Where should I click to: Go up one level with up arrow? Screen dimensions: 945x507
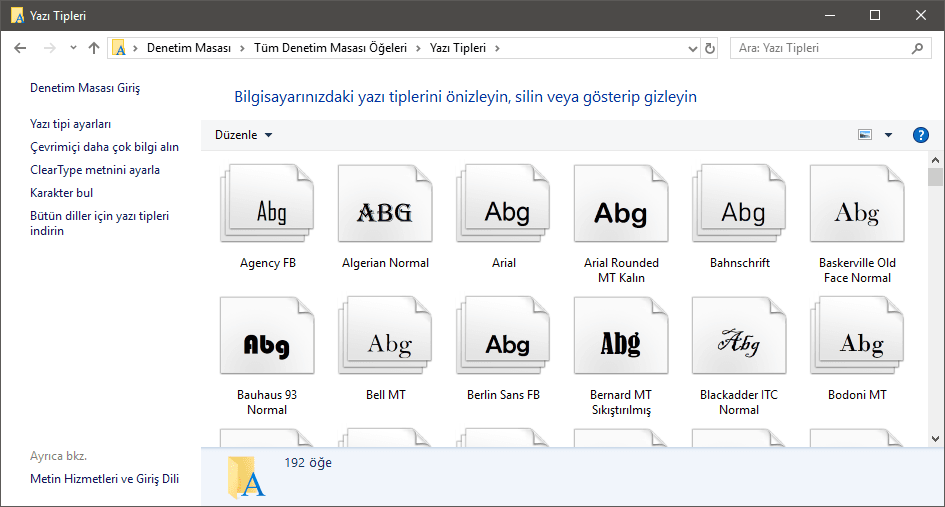click(x=93, y=48)
